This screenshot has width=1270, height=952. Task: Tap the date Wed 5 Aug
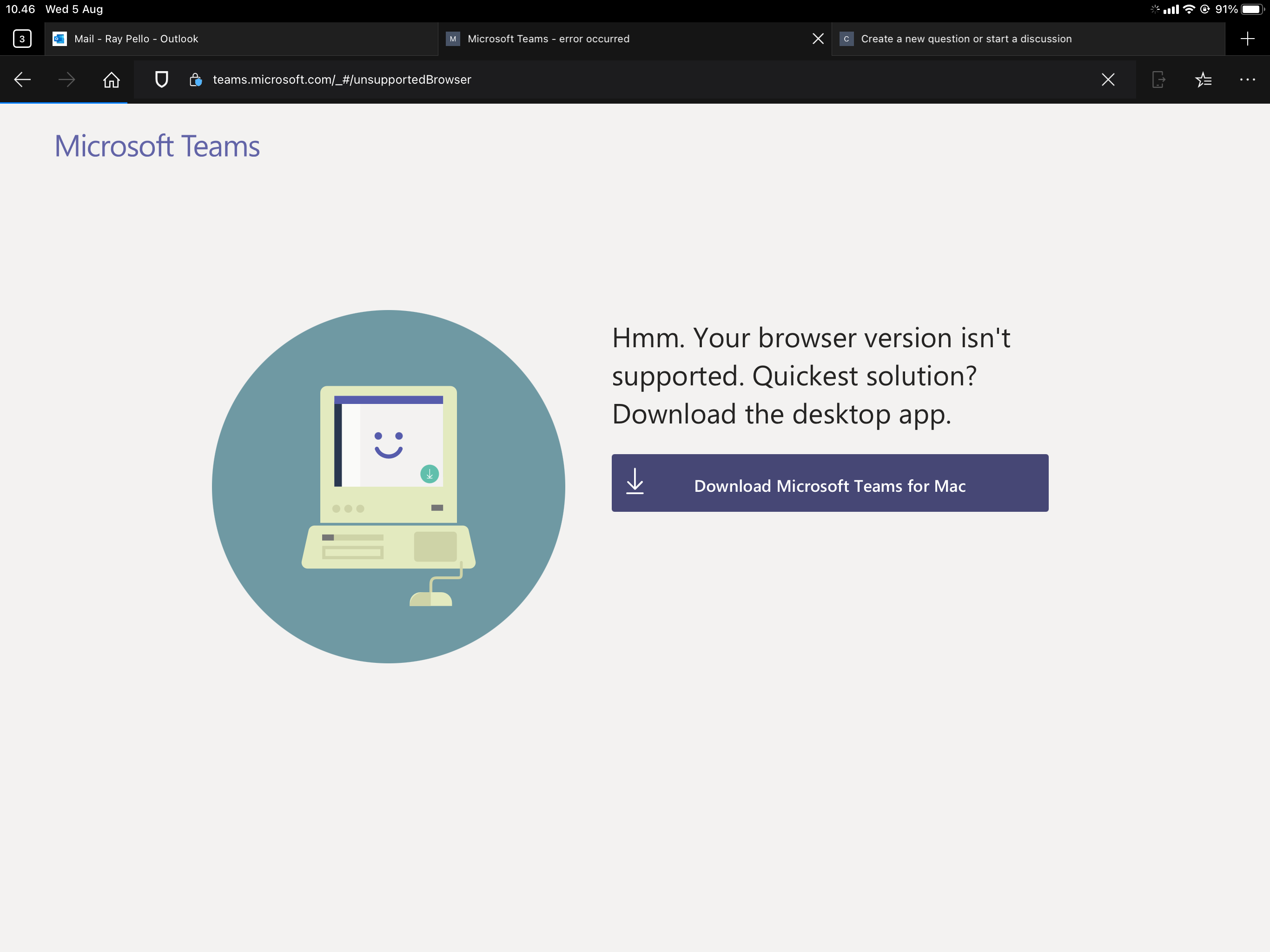[x=74, y=9]
